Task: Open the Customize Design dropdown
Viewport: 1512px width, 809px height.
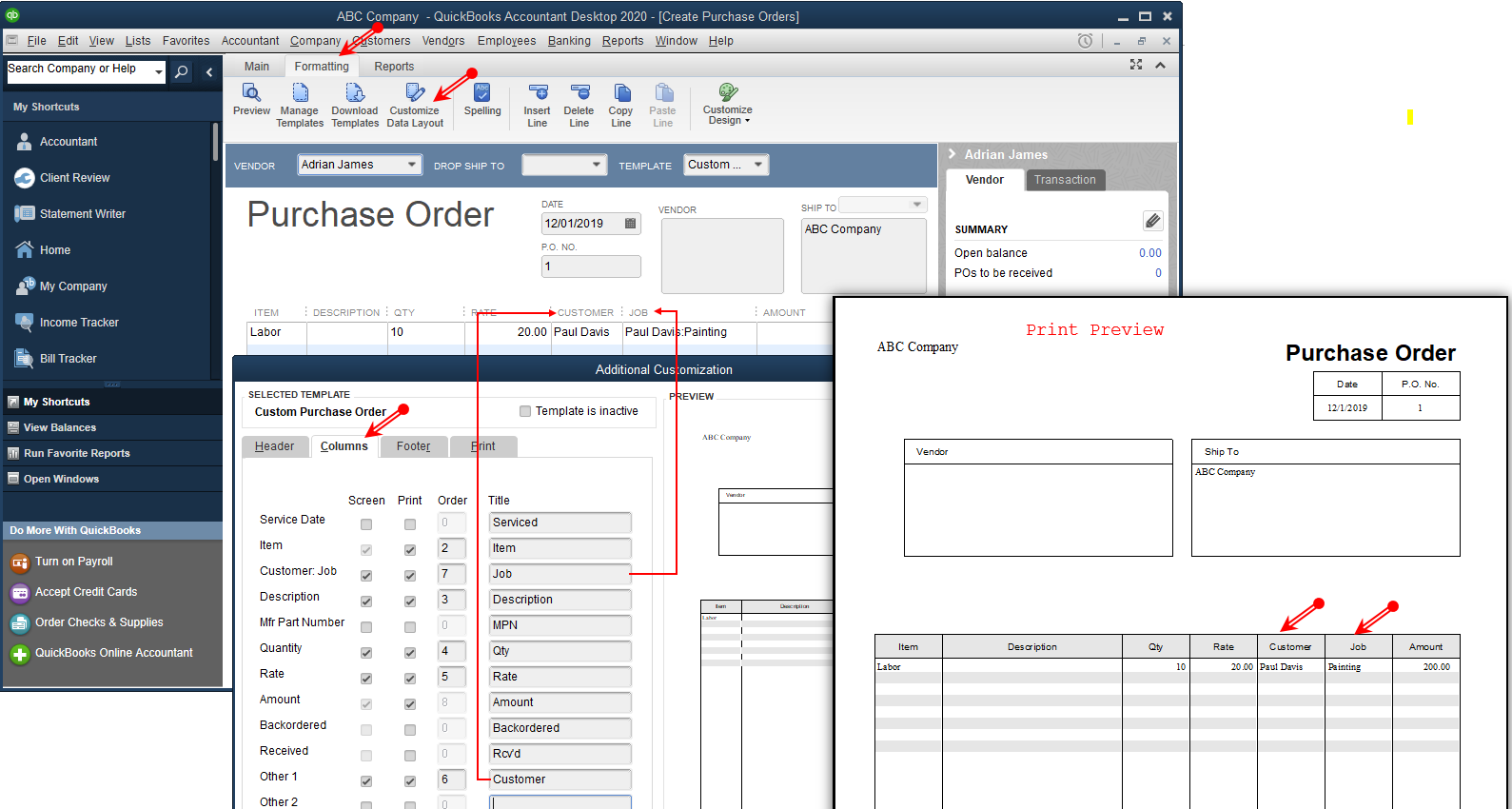Action: (x=728, y=103)
